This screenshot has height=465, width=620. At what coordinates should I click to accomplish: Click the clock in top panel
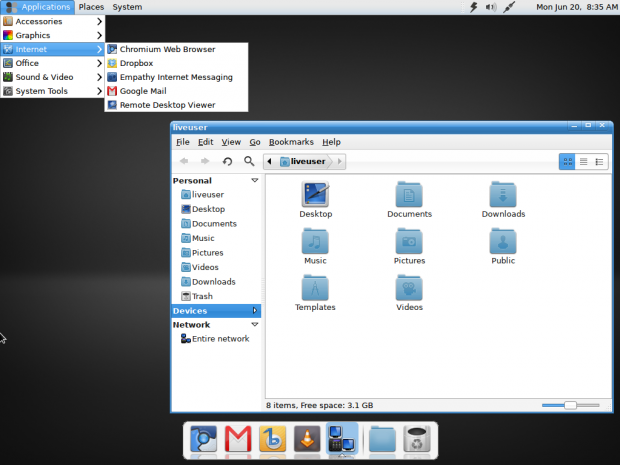[x=577, y=7]
